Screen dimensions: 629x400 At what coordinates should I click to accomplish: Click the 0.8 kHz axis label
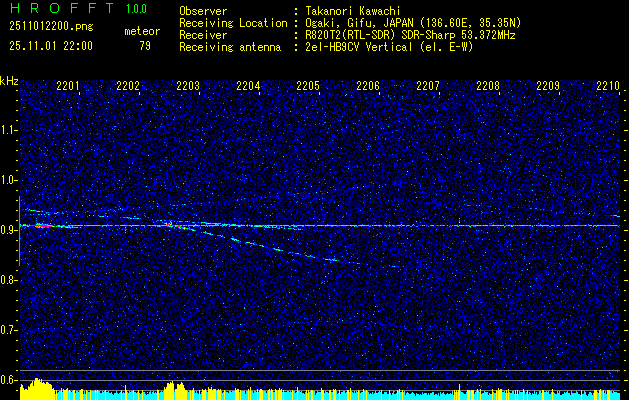click(x=9, y=280)
